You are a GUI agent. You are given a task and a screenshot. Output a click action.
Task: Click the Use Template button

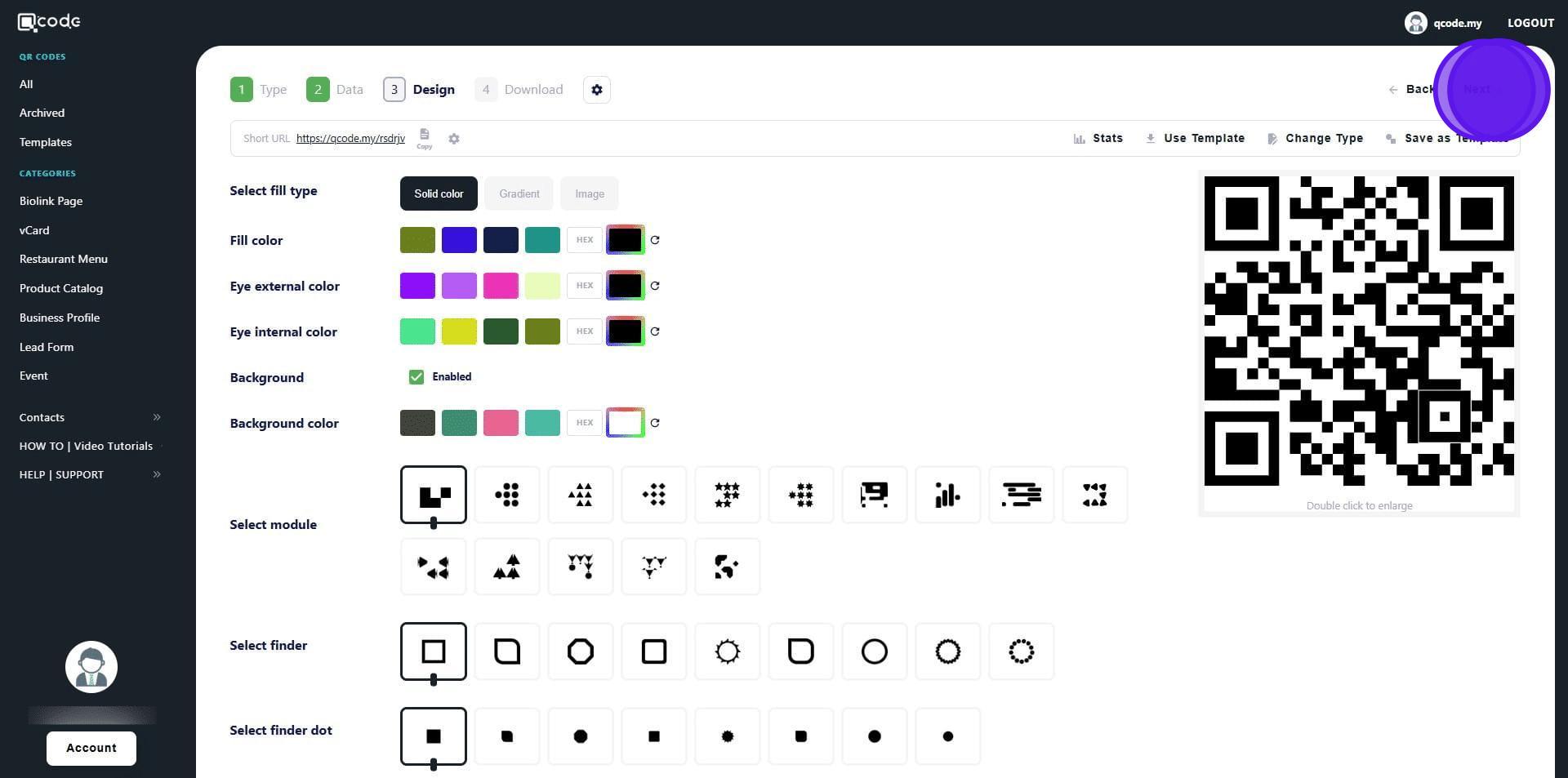click(x=1196, y=139)
